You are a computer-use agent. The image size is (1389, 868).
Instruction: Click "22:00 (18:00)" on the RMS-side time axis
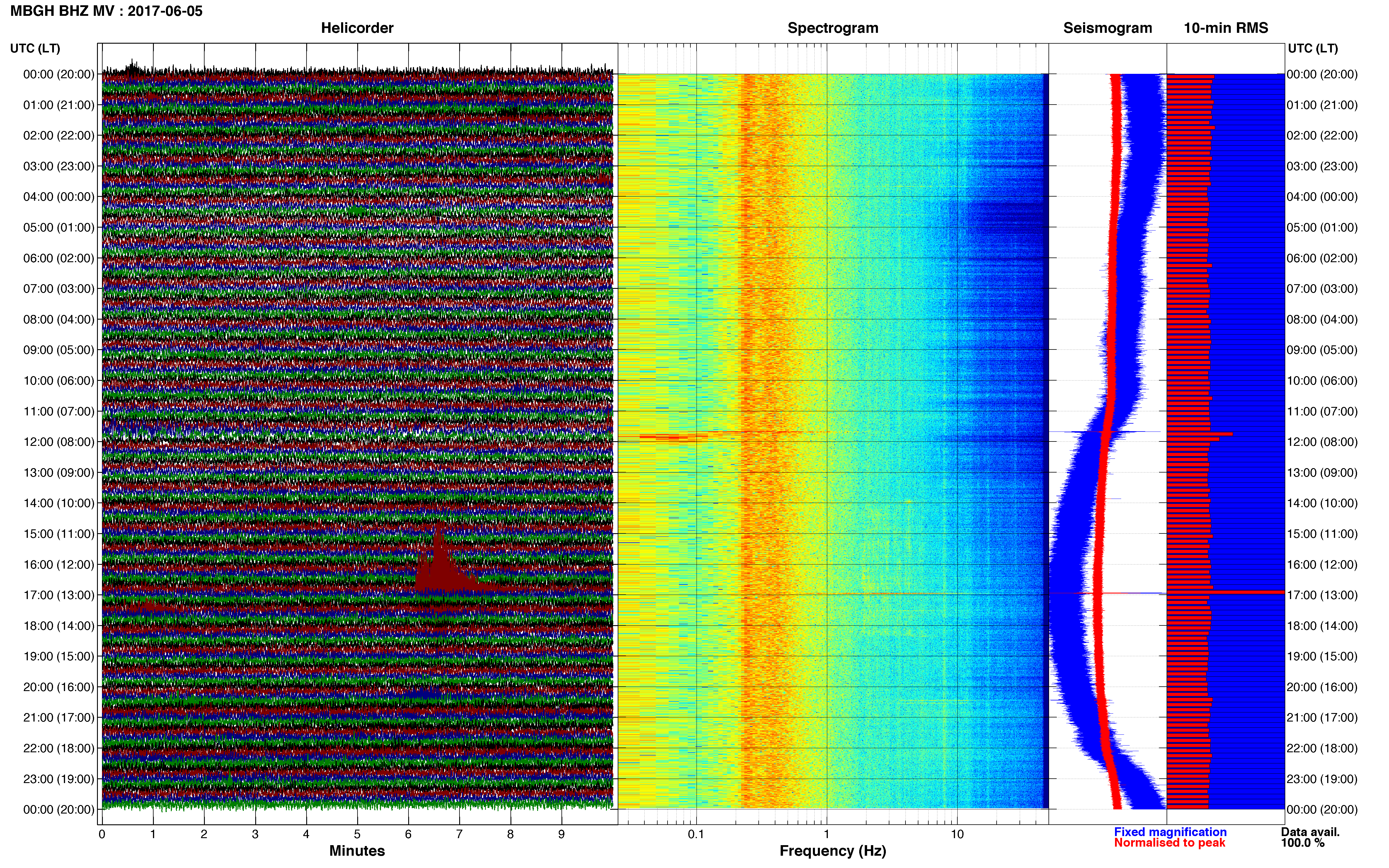click(1322, 748)
